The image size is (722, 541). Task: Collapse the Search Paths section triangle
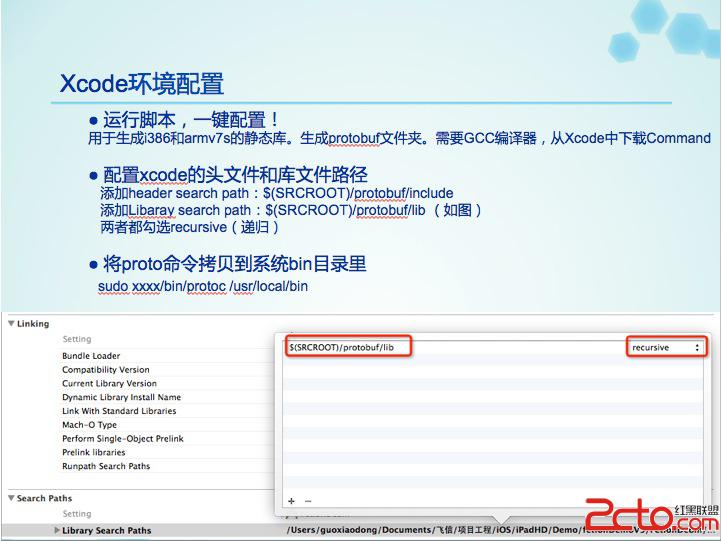click(11, 498)
